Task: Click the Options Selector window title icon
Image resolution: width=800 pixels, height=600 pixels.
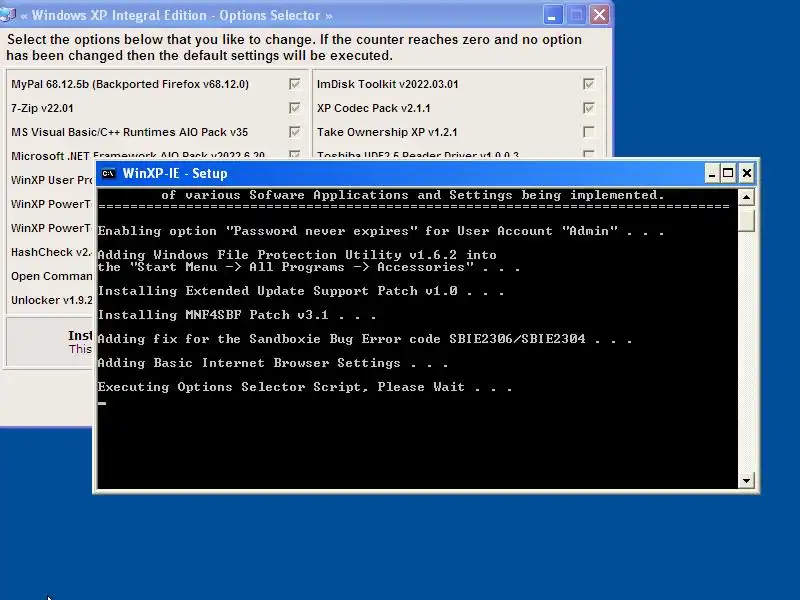Action: point(8,15)
